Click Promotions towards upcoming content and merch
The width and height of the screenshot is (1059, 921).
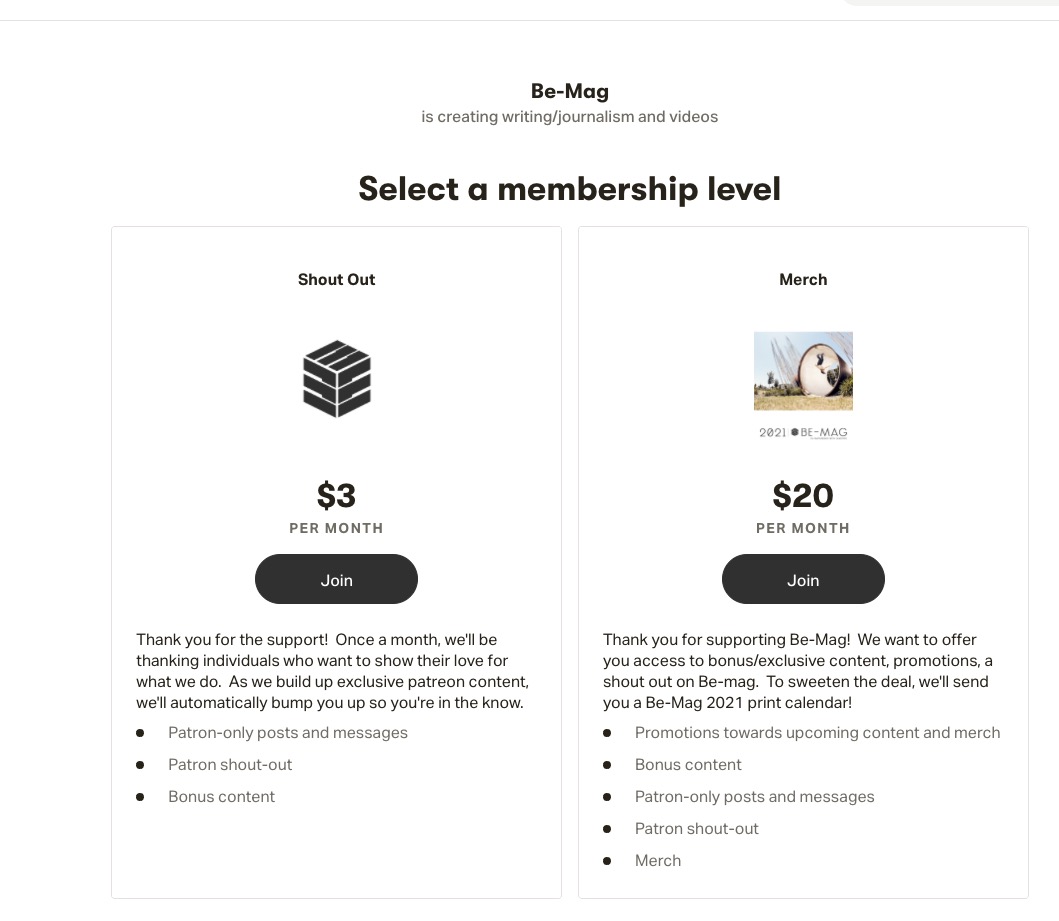817,733
